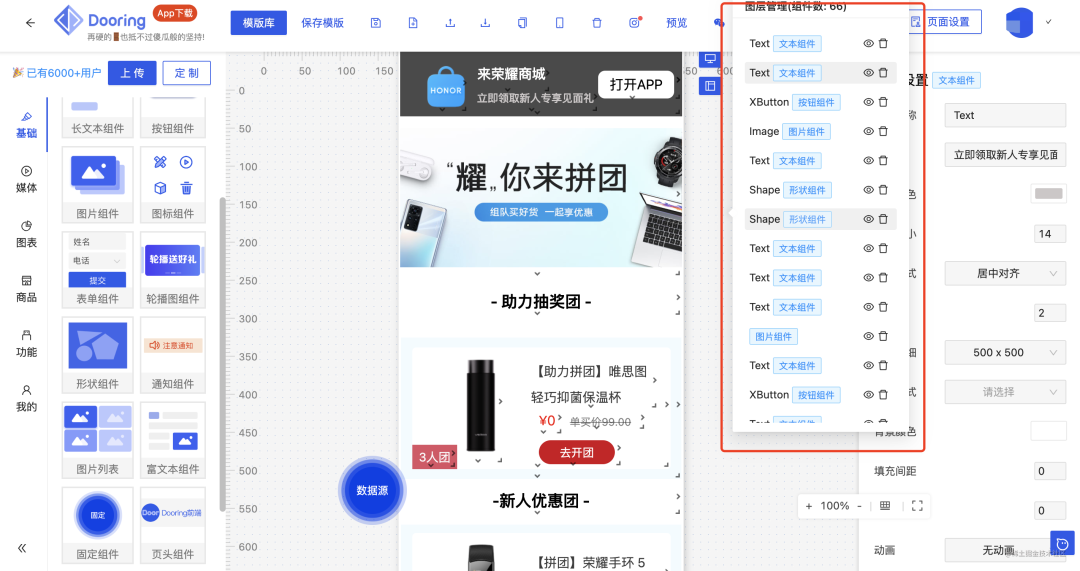Click the copy pages toolbar icon

523,23
